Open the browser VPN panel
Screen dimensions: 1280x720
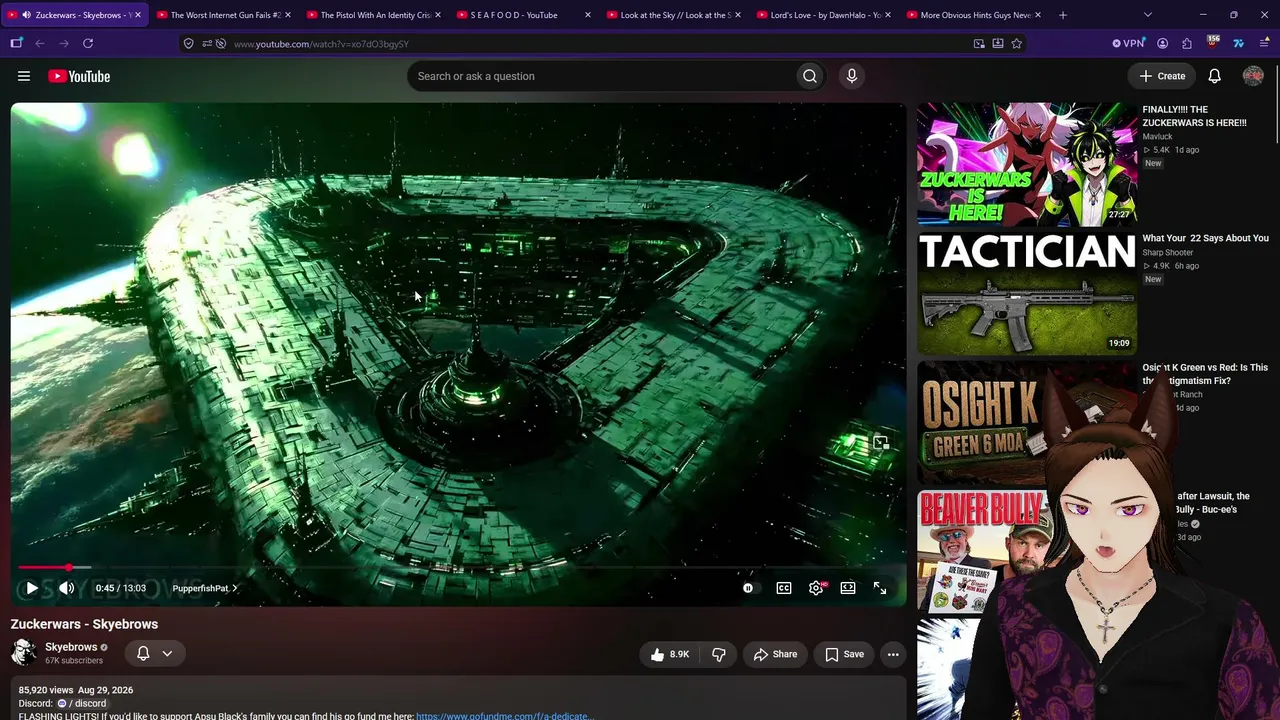[x=1128, y=43]
